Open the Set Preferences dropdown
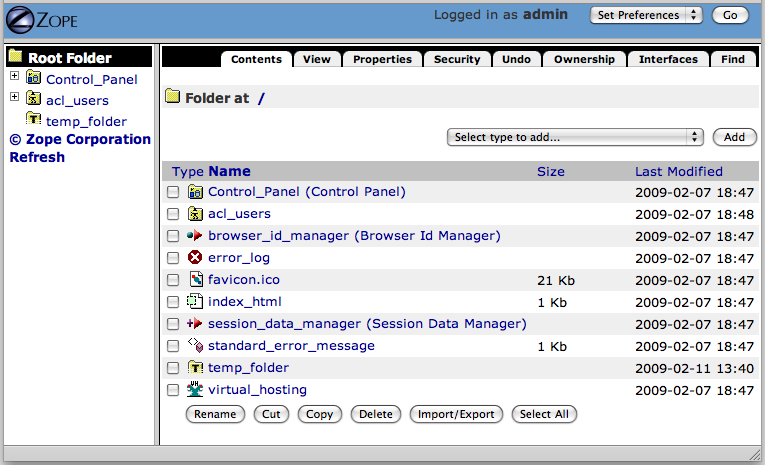 click(x=646, y=15)
